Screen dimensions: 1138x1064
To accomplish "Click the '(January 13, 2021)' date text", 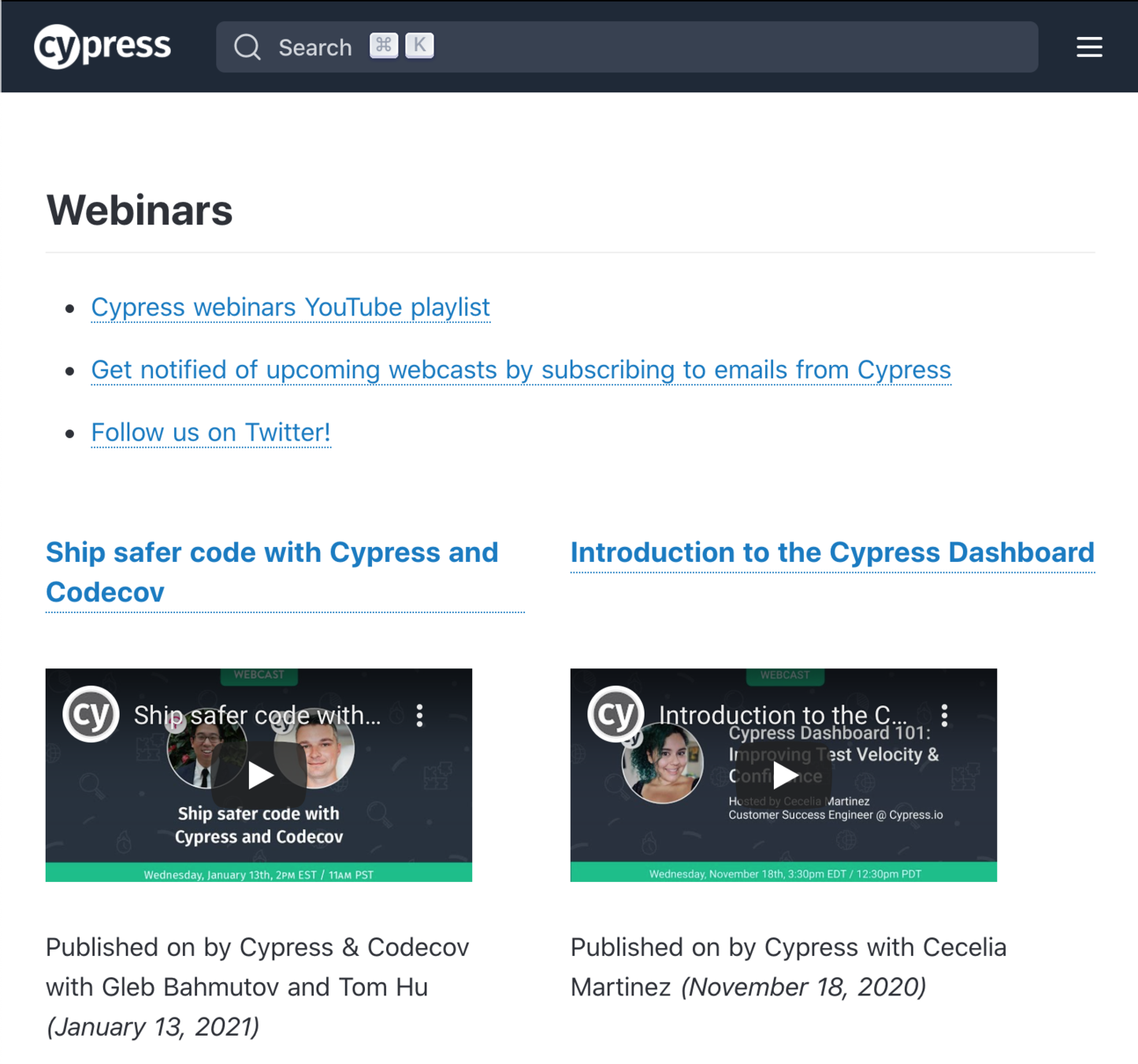I will click(153, 1026).
